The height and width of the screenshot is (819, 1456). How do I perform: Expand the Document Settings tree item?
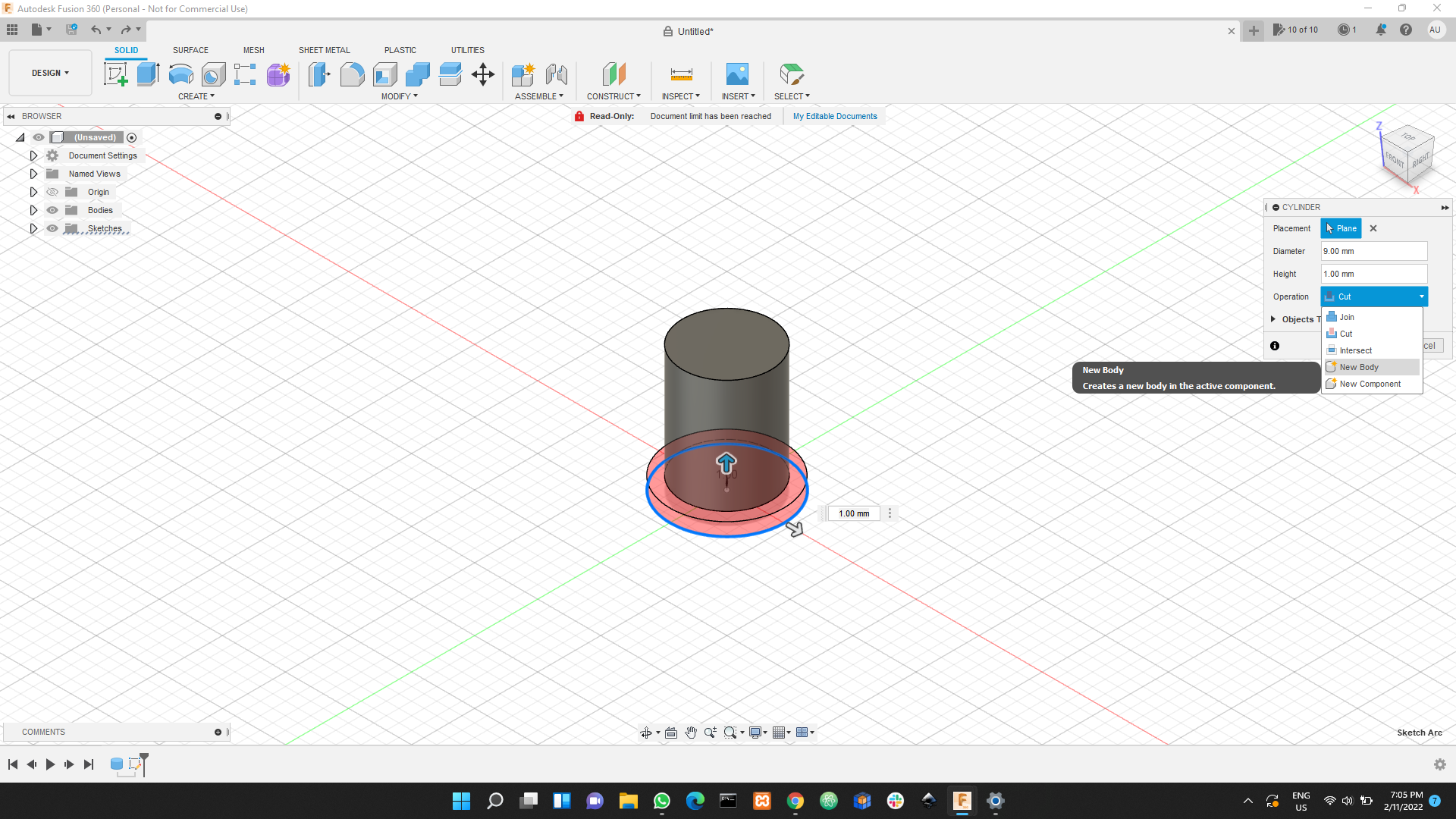point(33,155)
